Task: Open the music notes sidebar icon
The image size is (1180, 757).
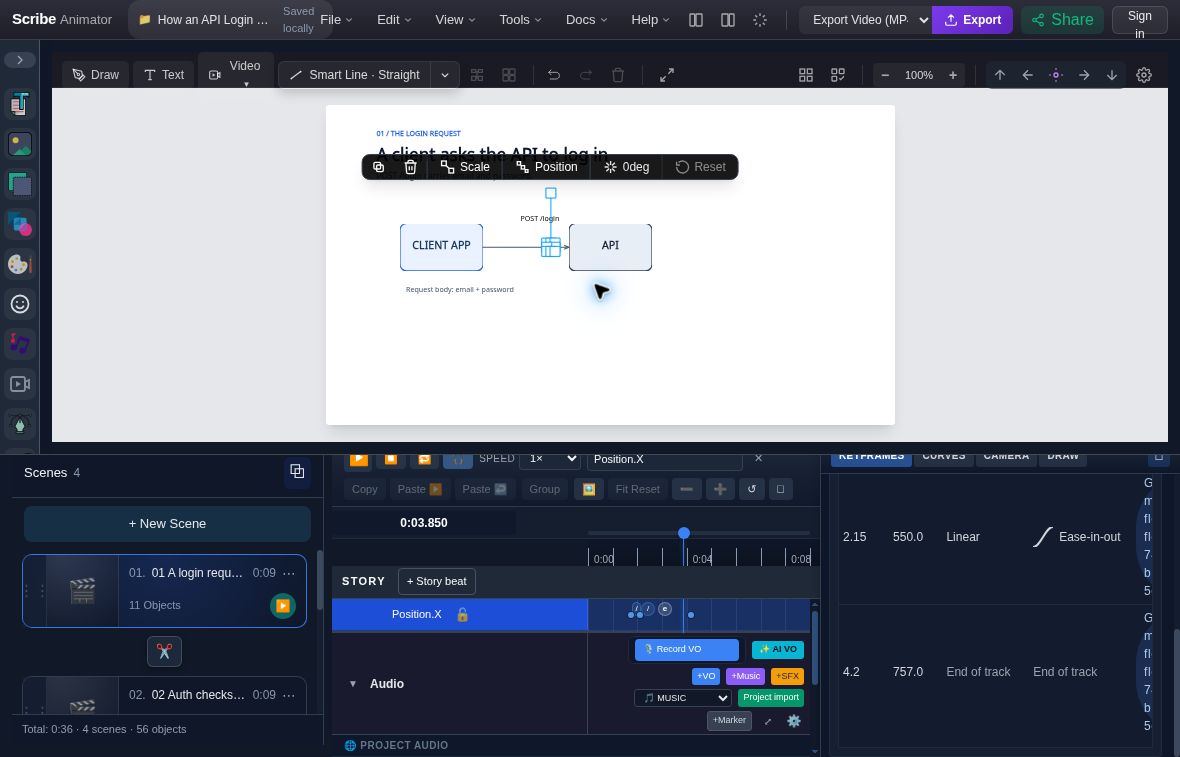Action: point(20,344)
